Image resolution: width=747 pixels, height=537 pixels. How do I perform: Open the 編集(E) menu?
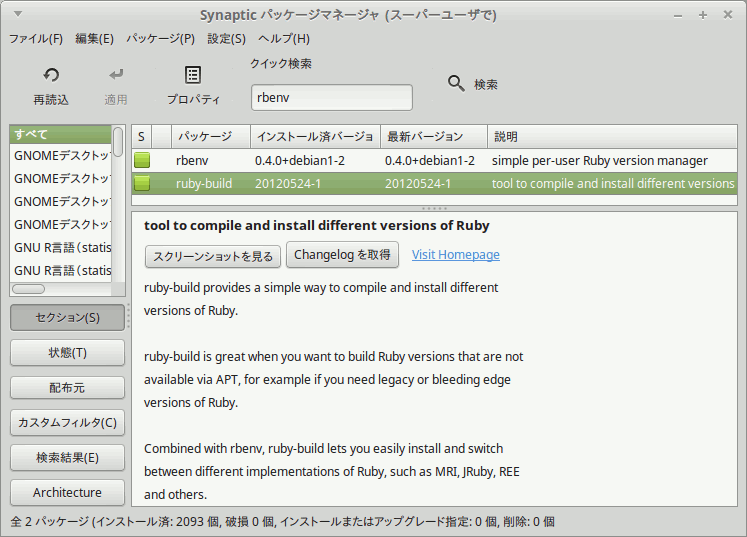click(94, 39)
